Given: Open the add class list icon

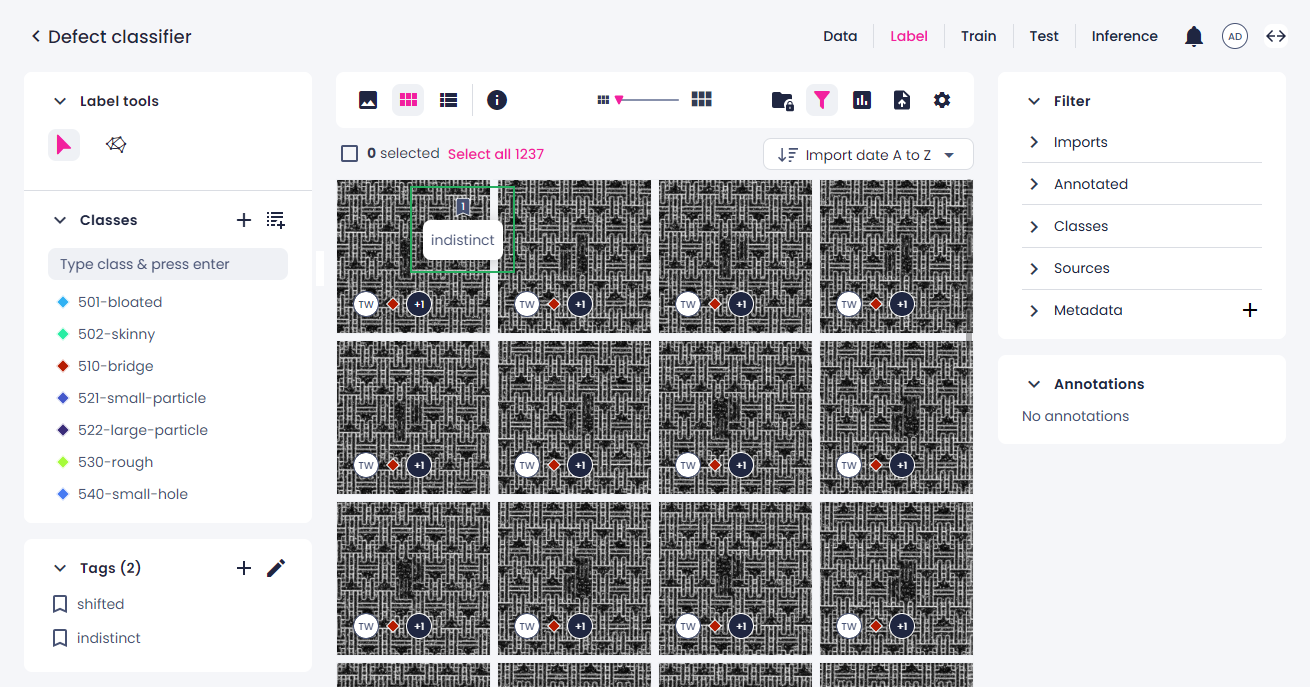Looking at the screenshot, I should pos(276,220).
